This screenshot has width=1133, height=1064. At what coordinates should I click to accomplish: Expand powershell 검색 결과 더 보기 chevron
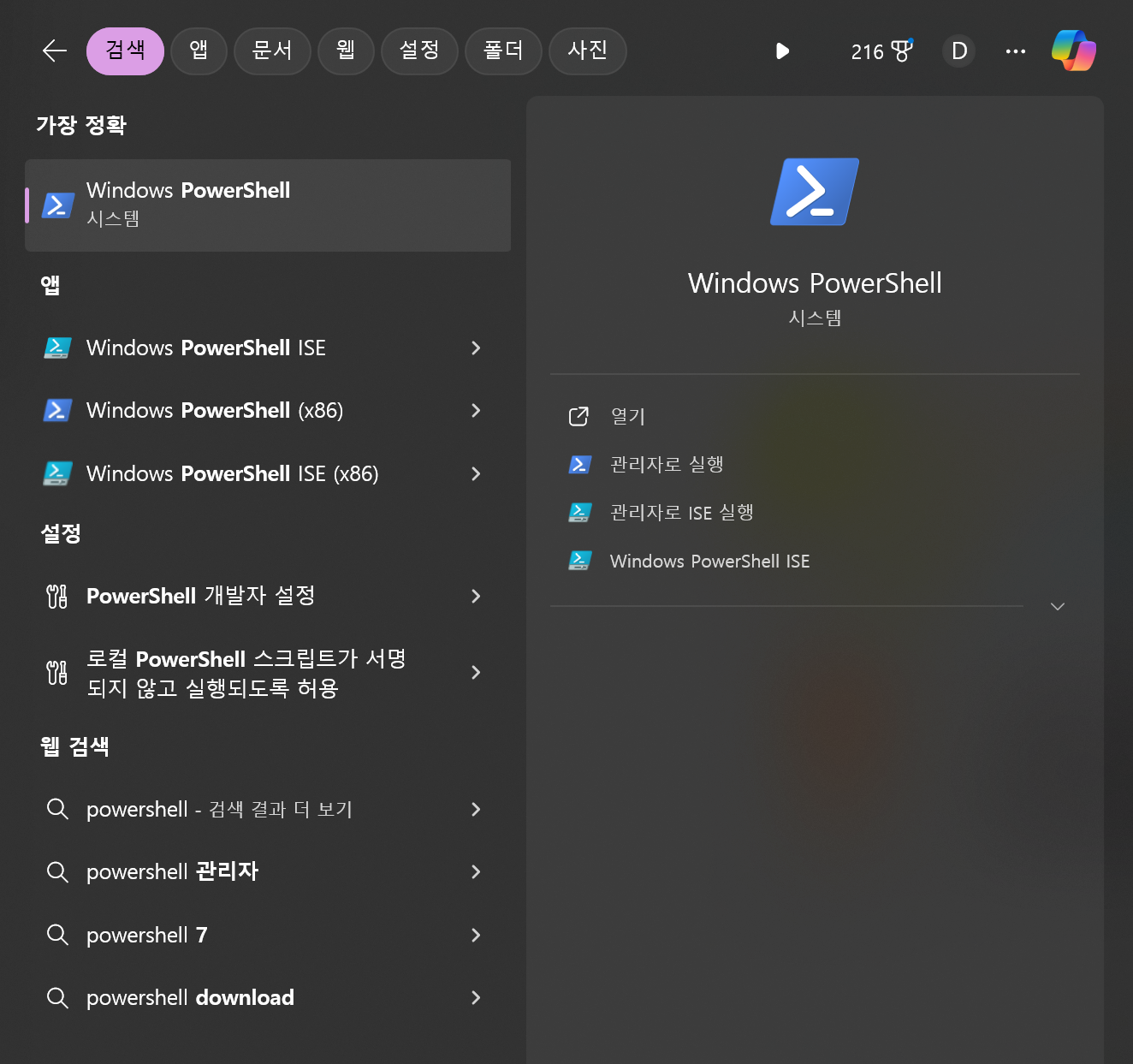pyautogui.click(x=476, y=809)
